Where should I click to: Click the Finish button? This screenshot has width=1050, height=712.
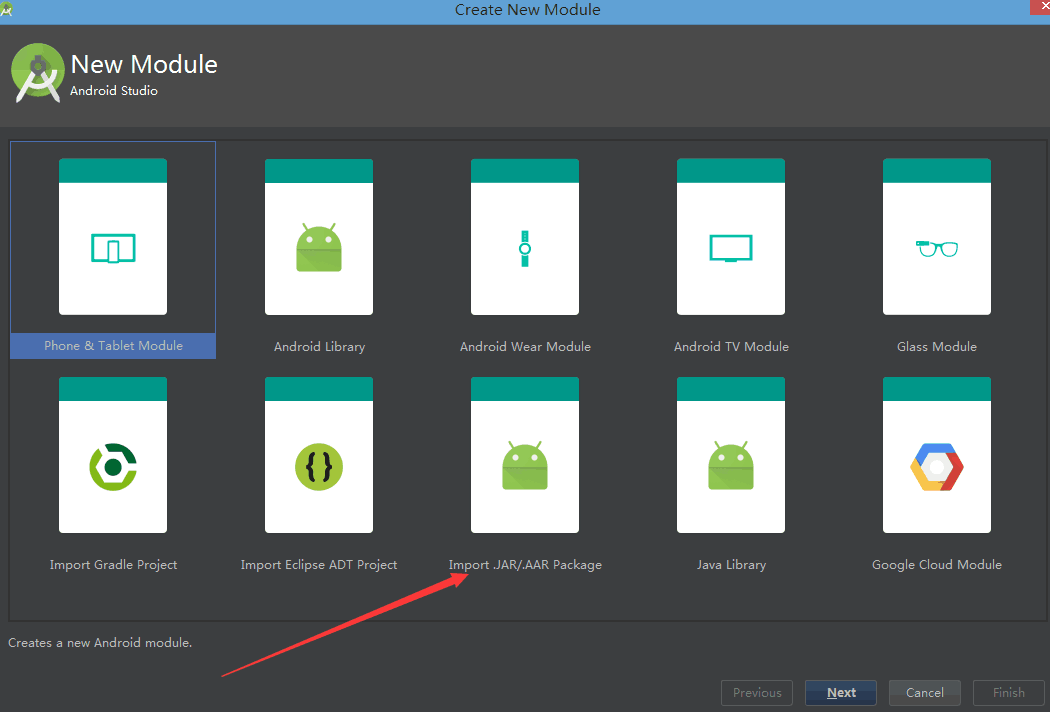[1008, 693]
